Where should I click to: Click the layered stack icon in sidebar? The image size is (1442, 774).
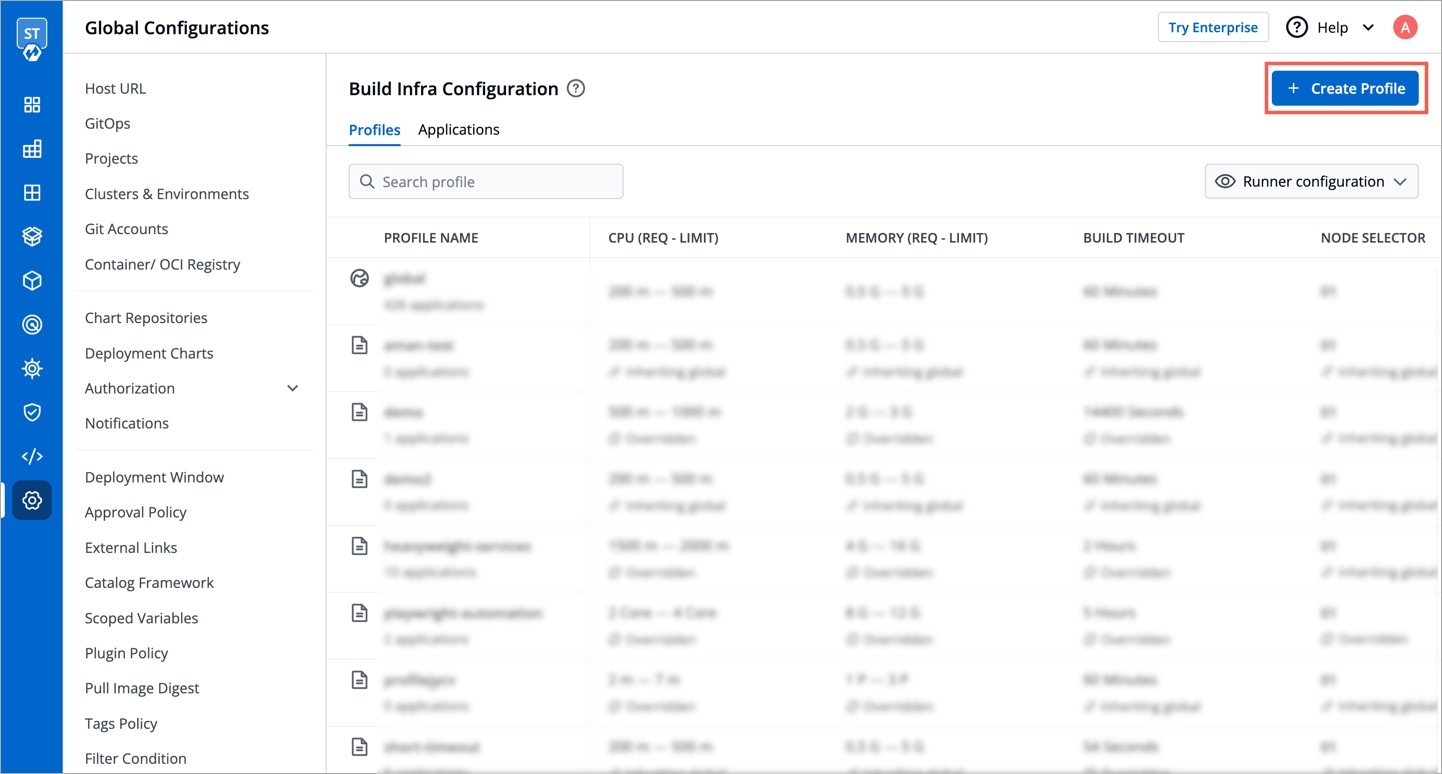click(32, 237)
